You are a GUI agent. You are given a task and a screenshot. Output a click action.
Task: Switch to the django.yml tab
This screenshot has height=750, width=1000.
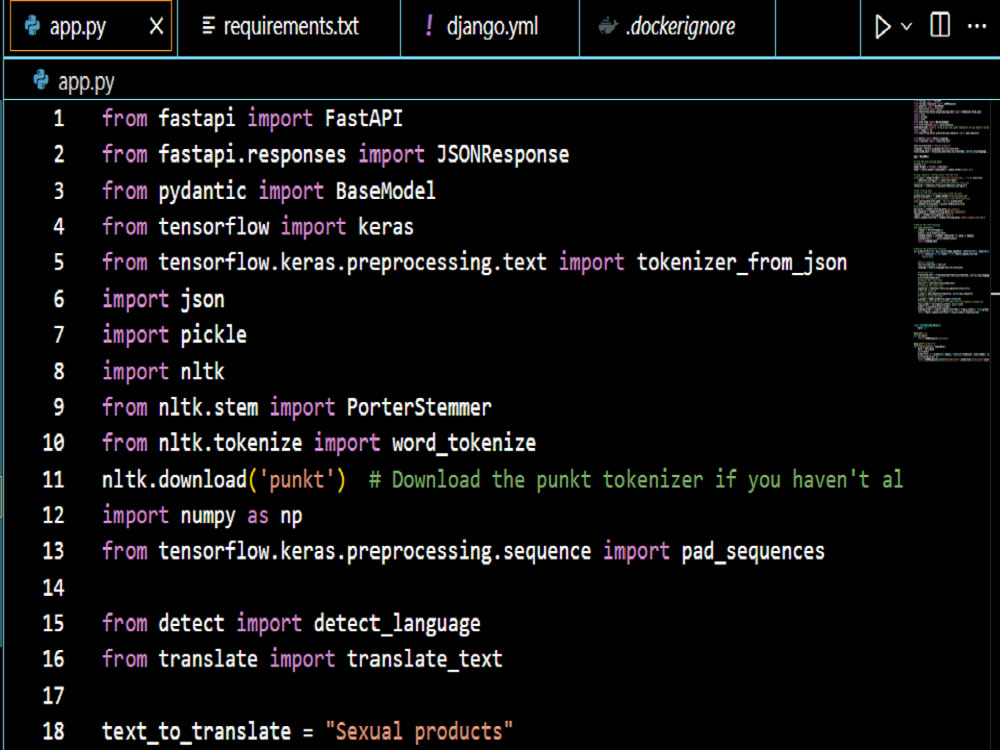tap(492, 27)
